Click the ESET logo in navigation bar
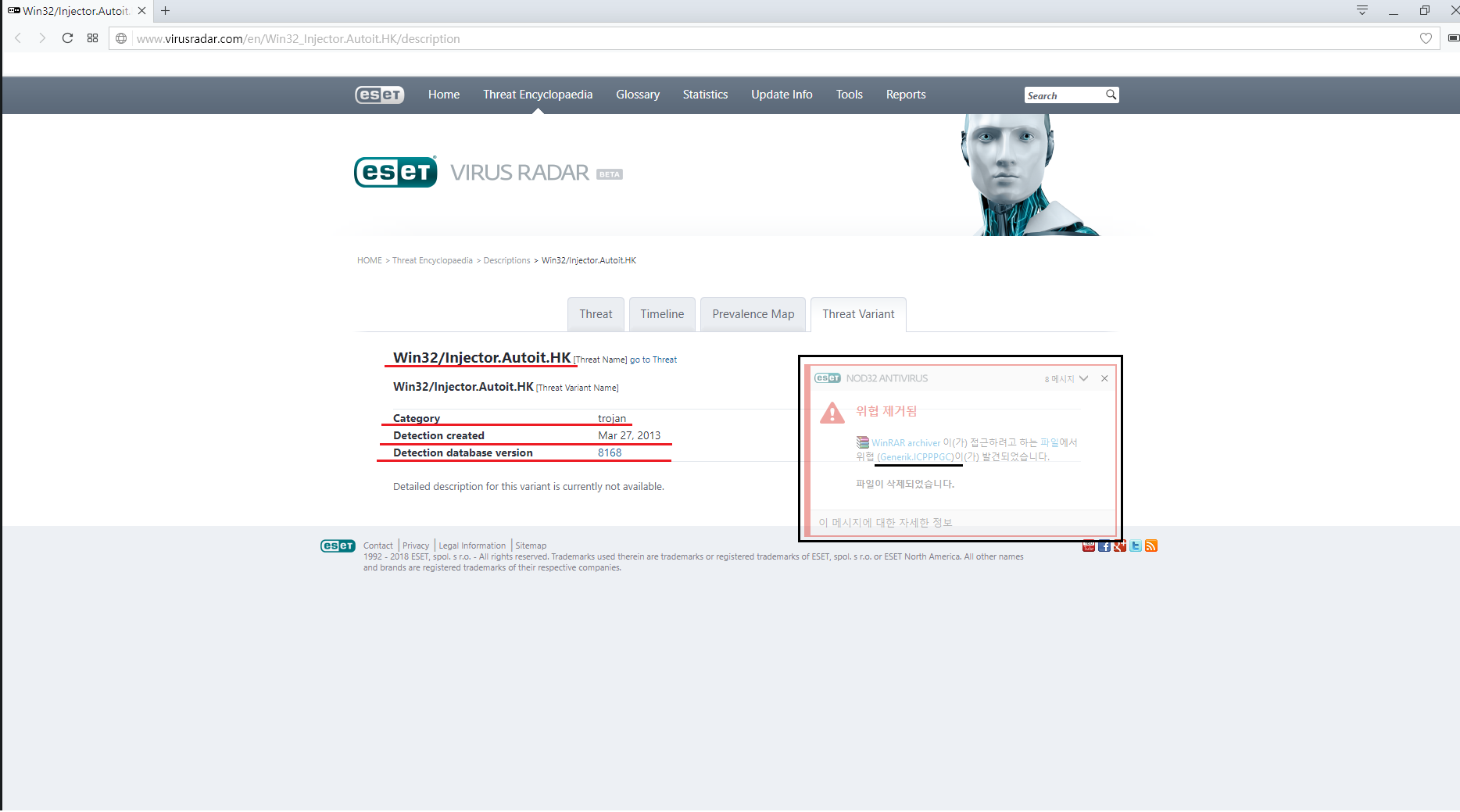 [x=379, y=95]
